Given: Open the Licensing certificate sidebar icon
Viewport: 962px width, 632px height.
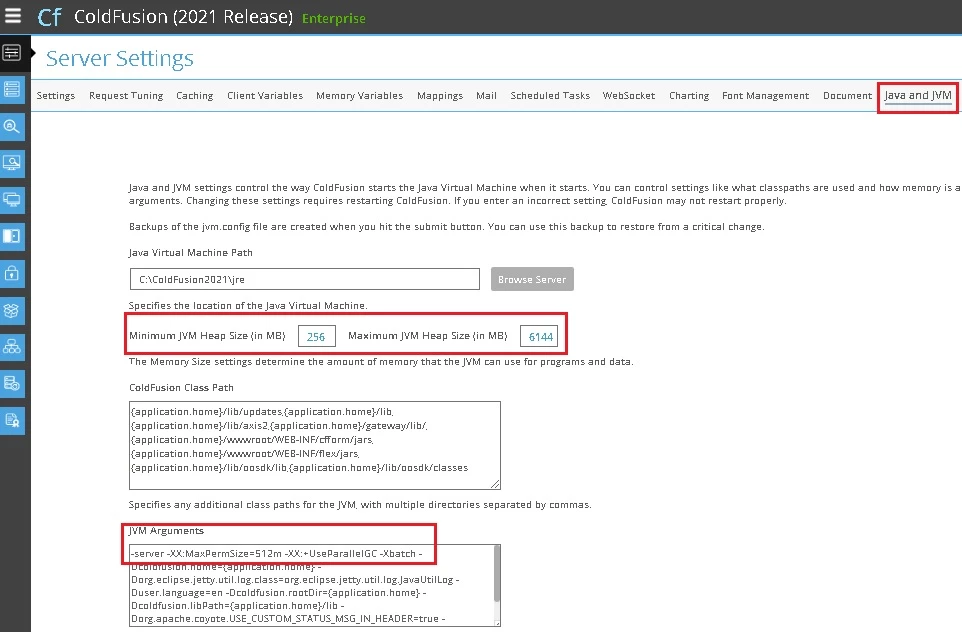Looking at the screenshot, I should 12,421.
